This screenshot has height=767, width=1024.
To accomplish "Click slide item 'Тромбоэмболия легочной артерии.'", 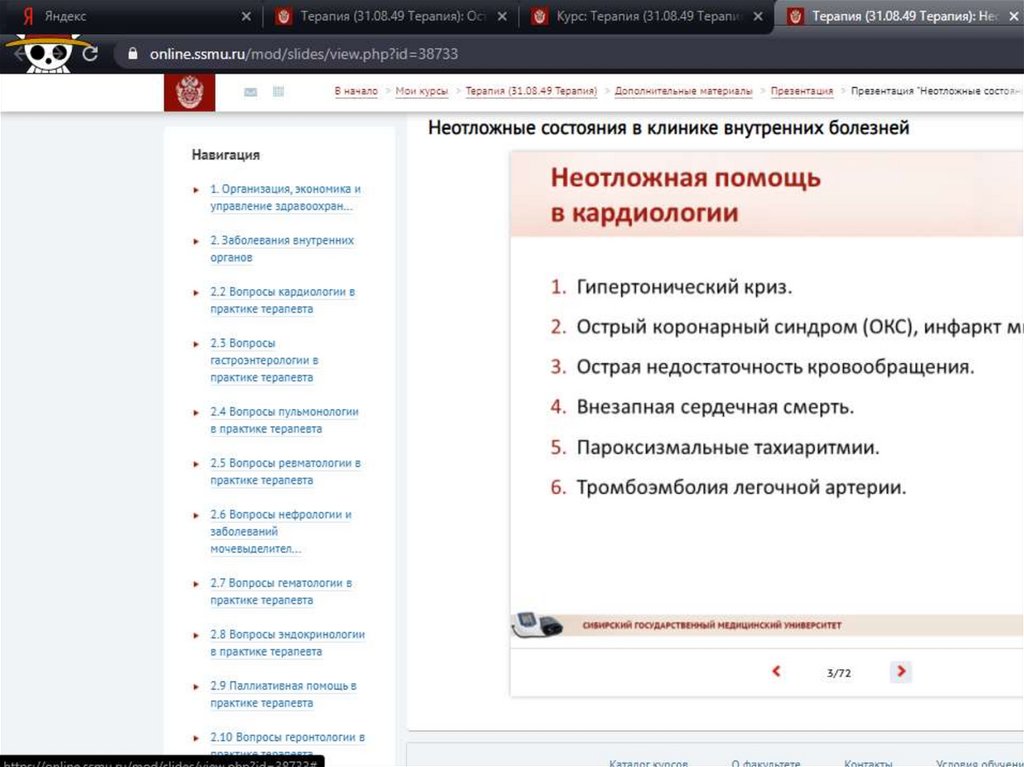I will coord(741,487).
